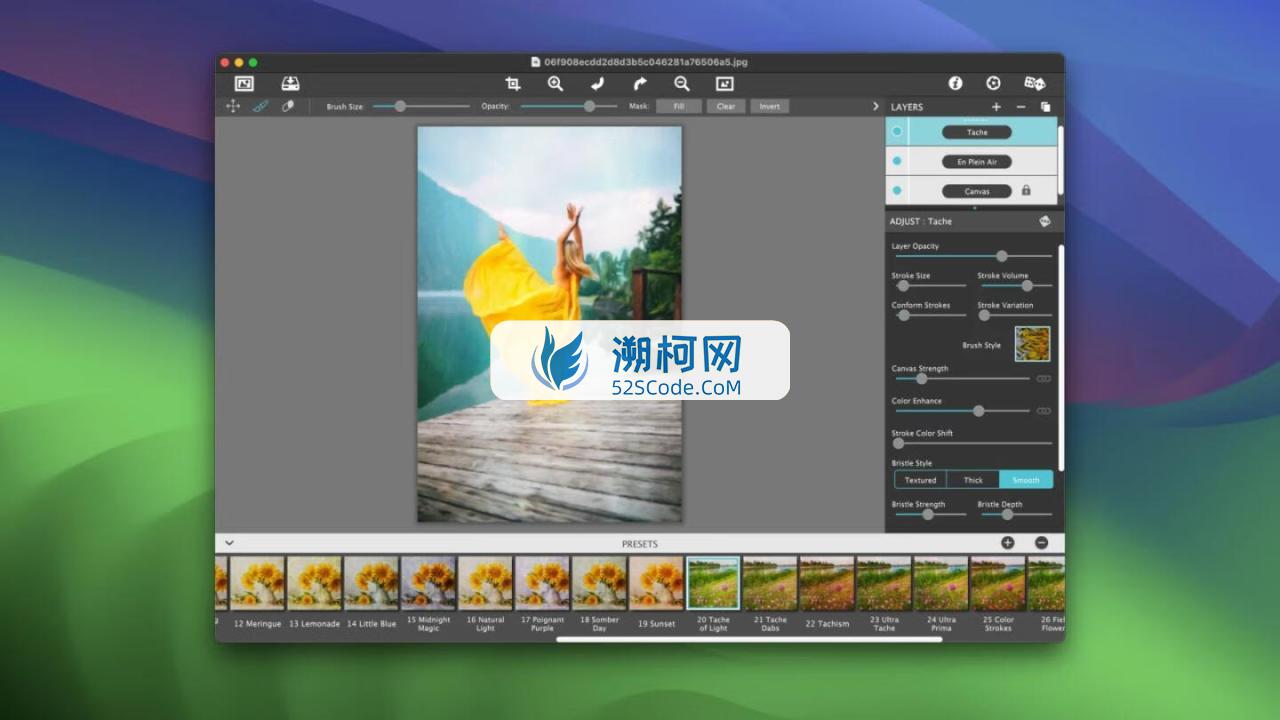Screen dimensions: 1280x720
Task: Toggle visibility of En Plein Air layer
Action: 897,161
